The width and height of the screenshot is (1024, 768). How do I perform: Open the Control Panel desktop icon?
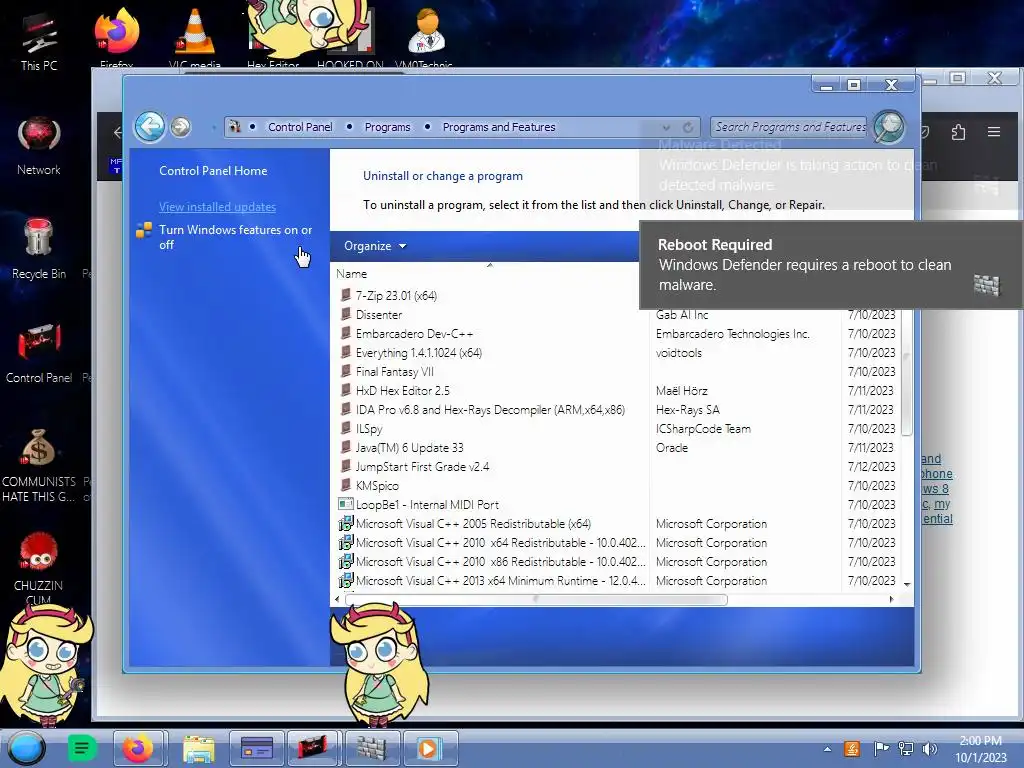[x=39, y=353]
